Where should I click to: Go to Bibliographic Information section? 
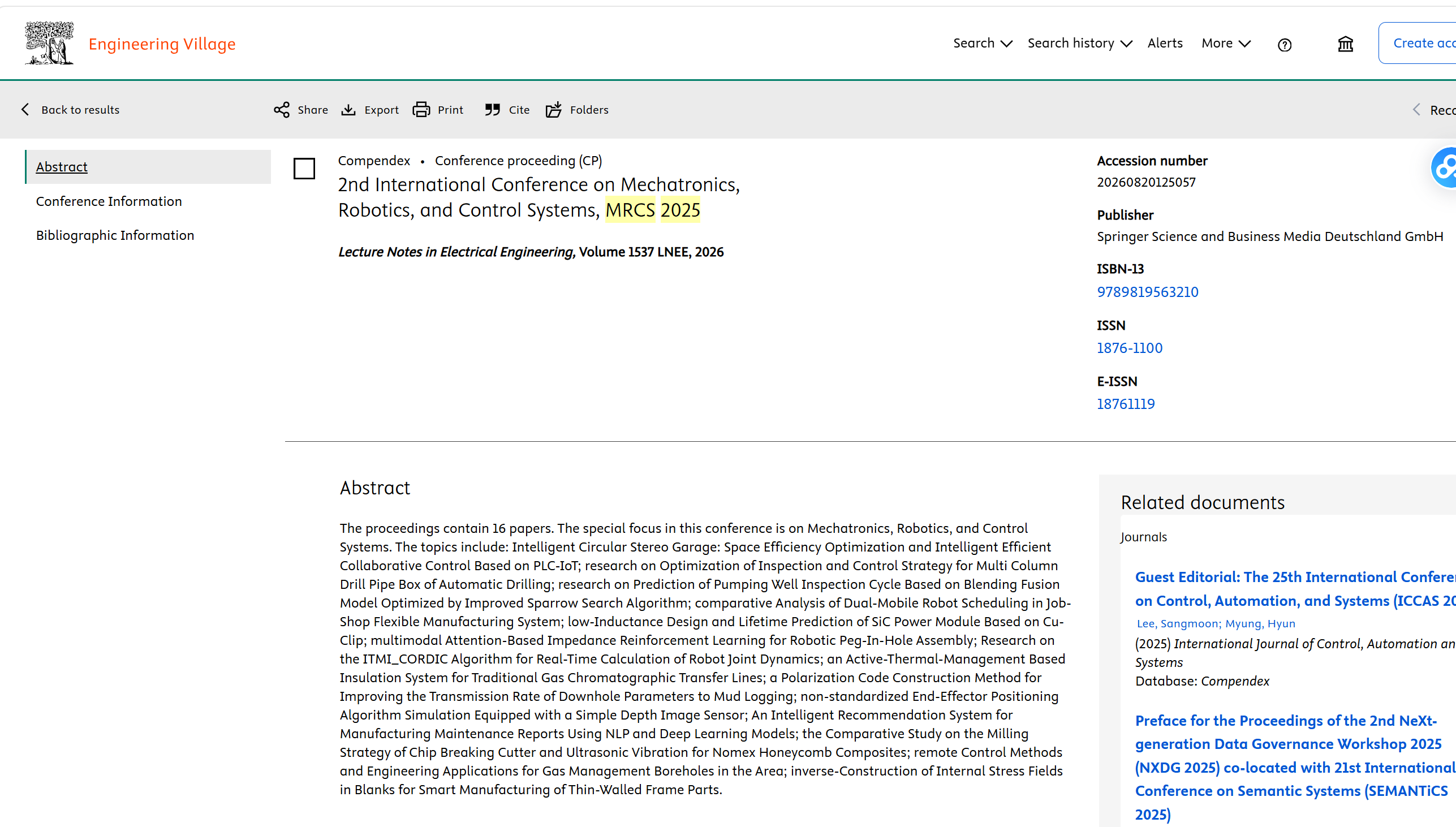click(x=115, y=235)
